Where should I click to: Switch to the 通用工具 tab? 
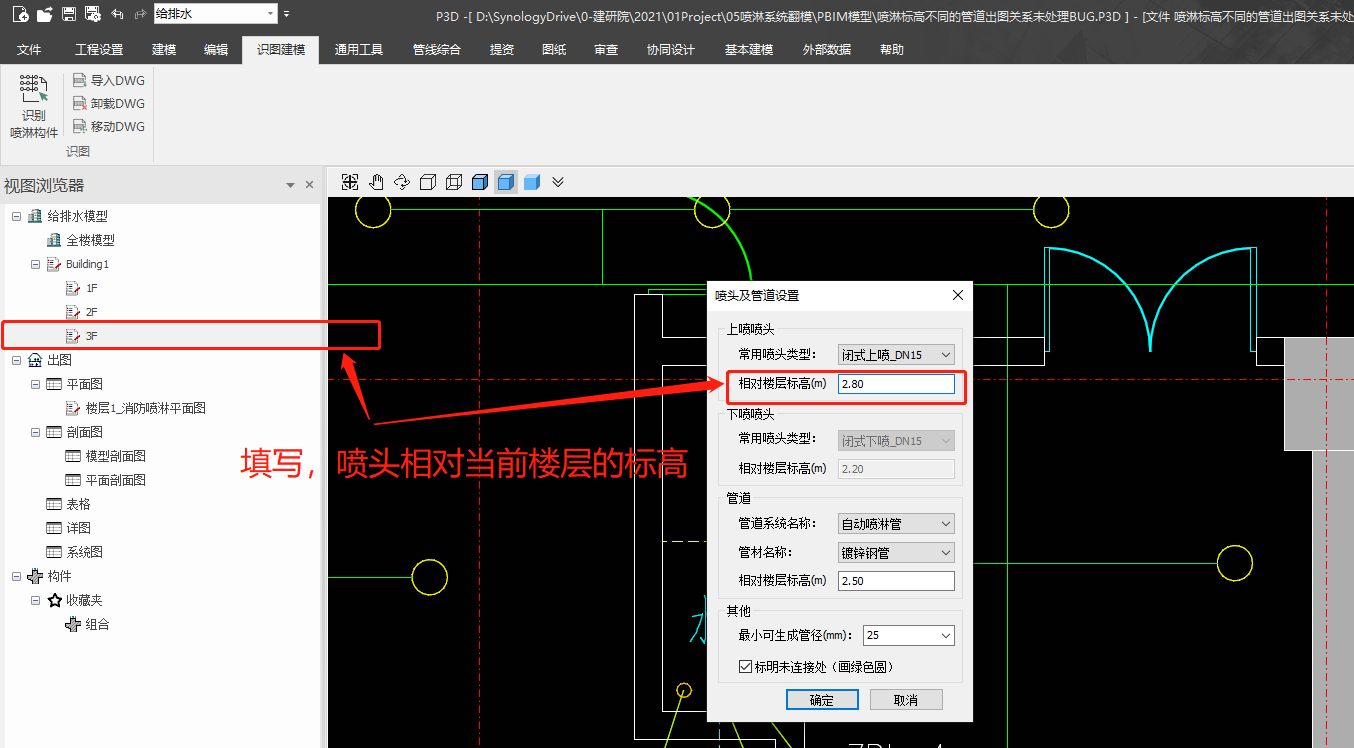[x=359, y=50]
